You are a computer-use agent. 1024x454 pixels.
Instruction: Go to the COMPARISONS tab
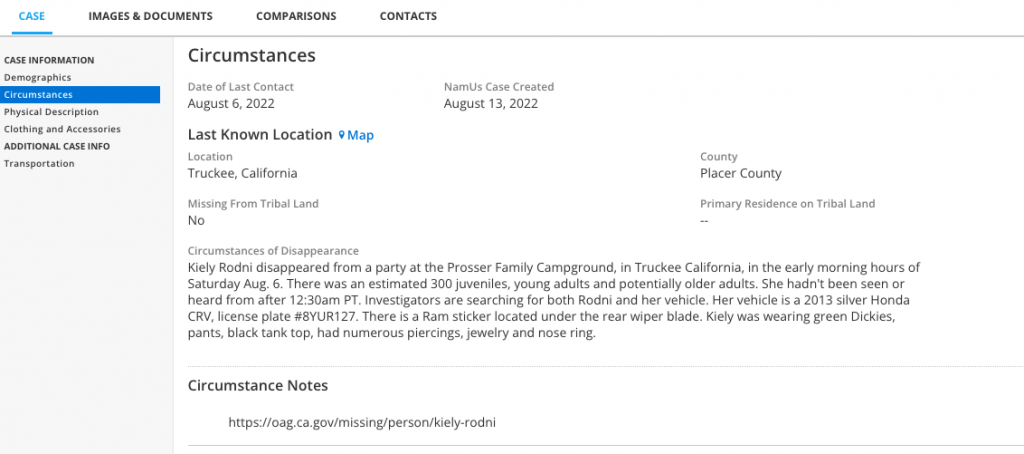click(x=296, y=16)
